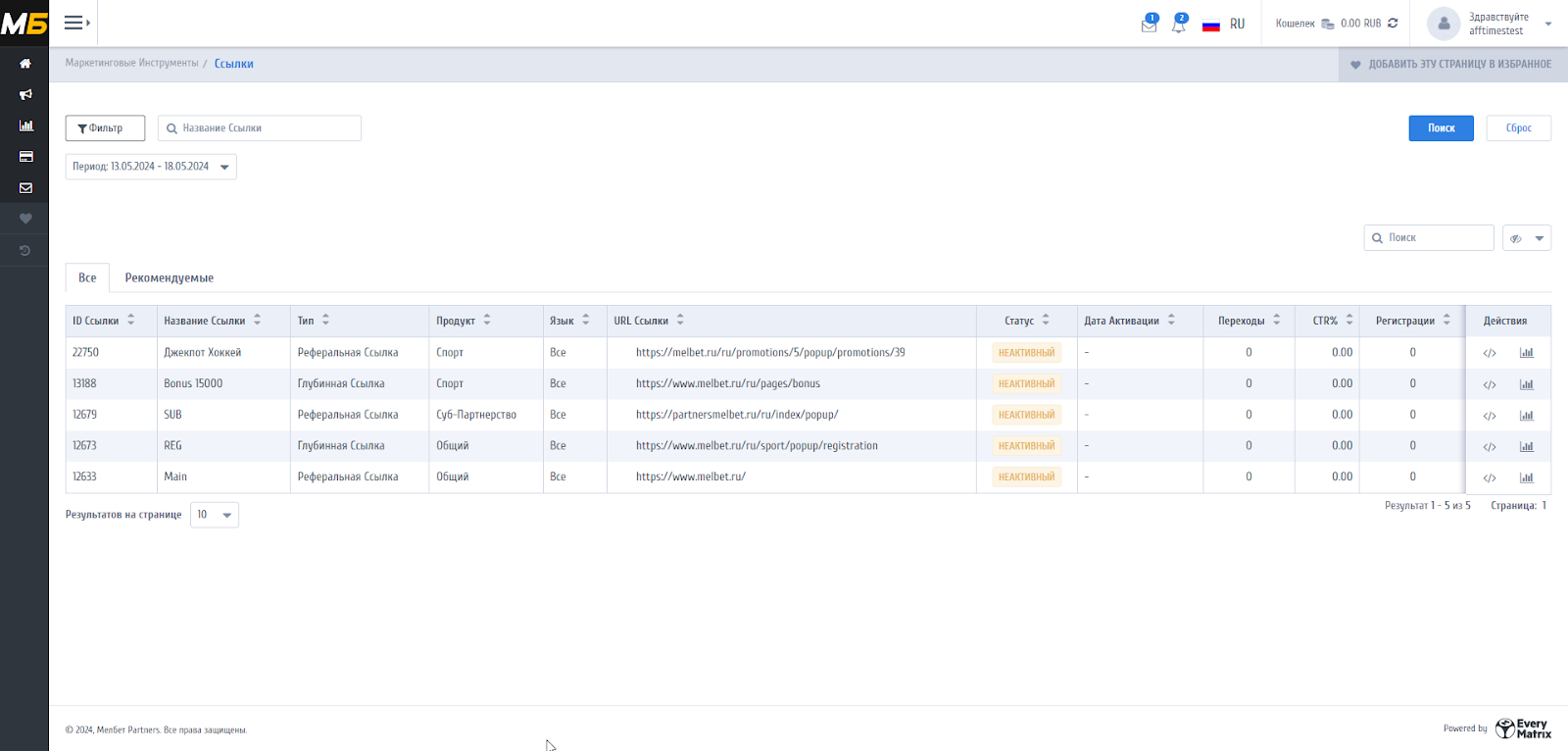The width and height of the screenshot is (1568, 751).
Task: Click URL ending in promotions/39
Action: pyautogui.click(x=770, y=352)
